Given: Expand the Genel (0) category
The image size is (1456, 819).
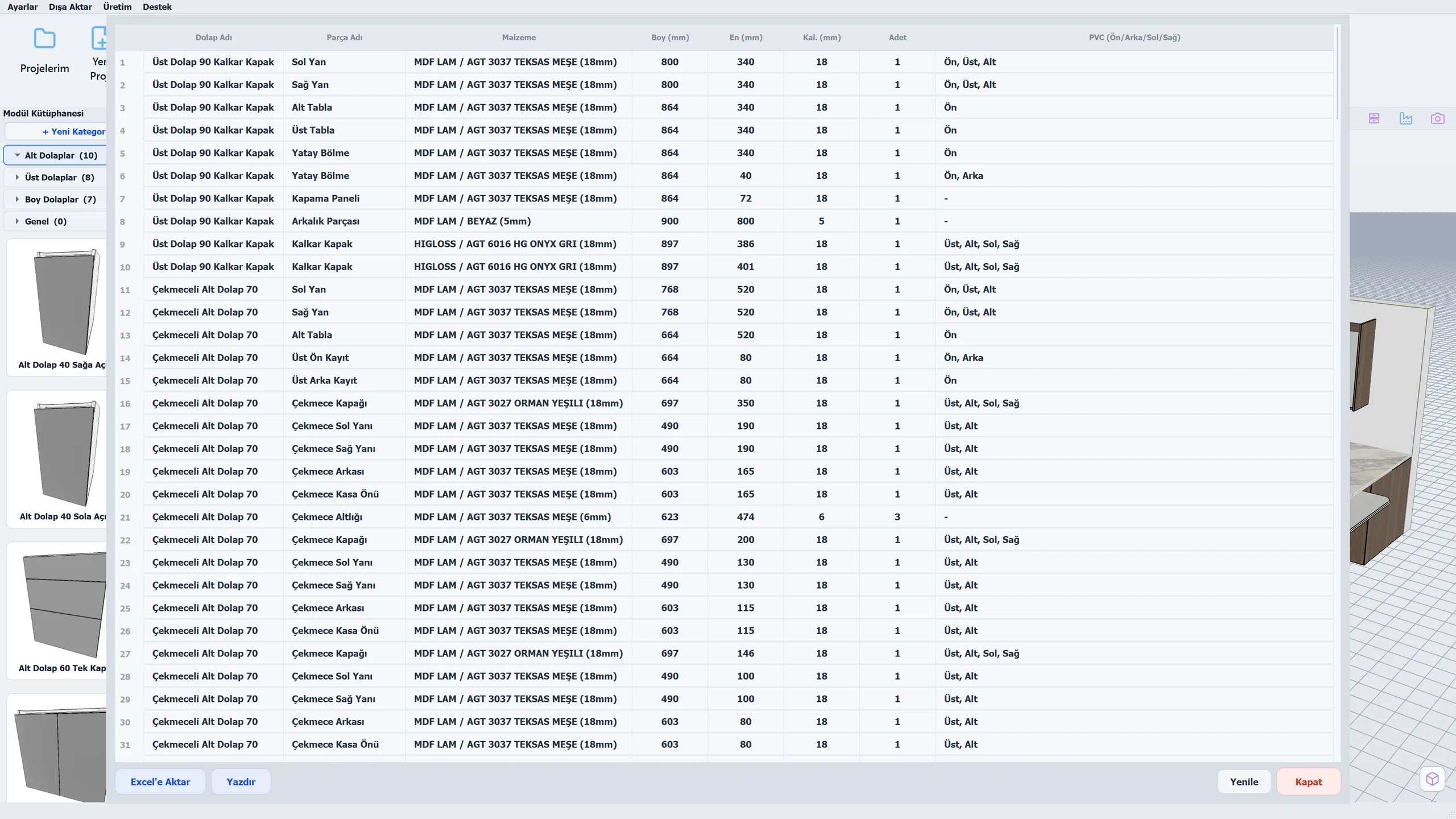Looking at the screenshot, I should pyautogui.click(x=55, y=222).
